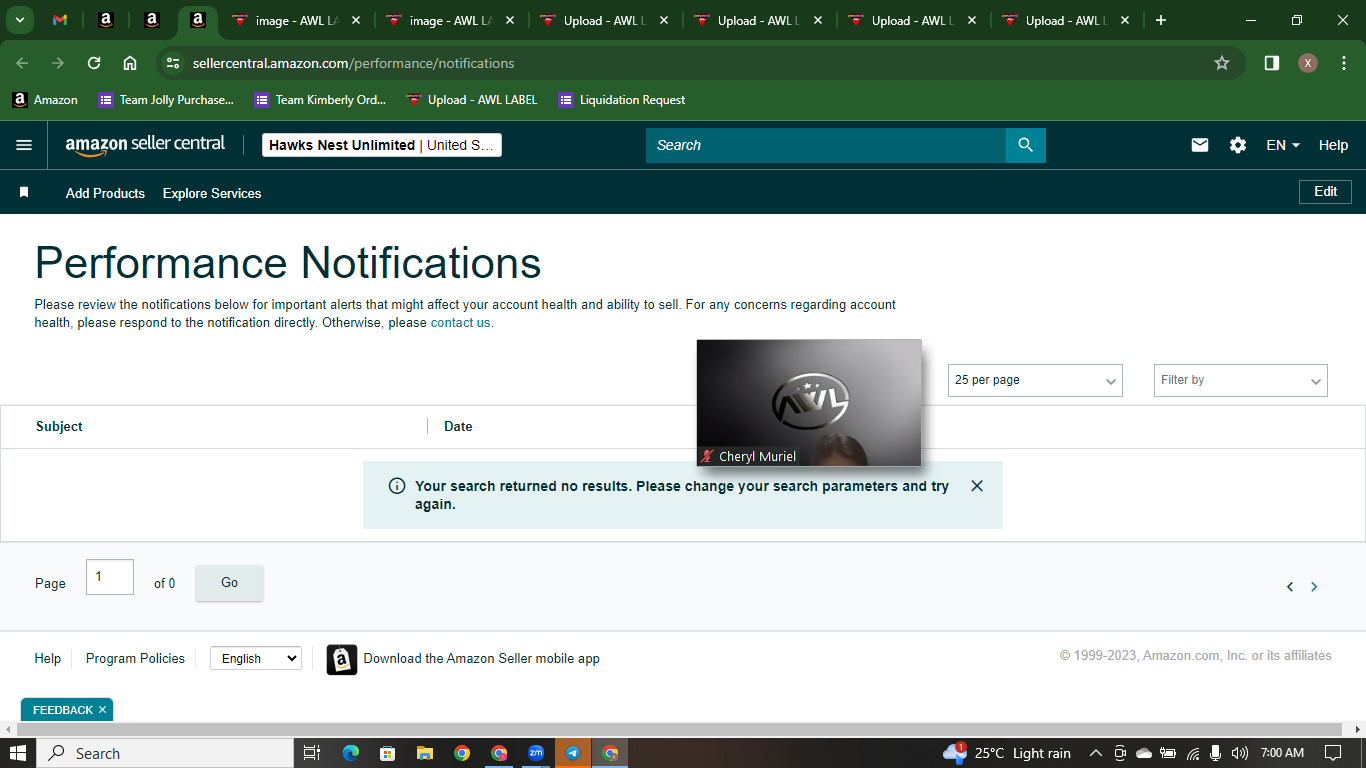Switch to Zoom on the taskbar
This screenshot has width=1366, height=768.
(536, 753)
